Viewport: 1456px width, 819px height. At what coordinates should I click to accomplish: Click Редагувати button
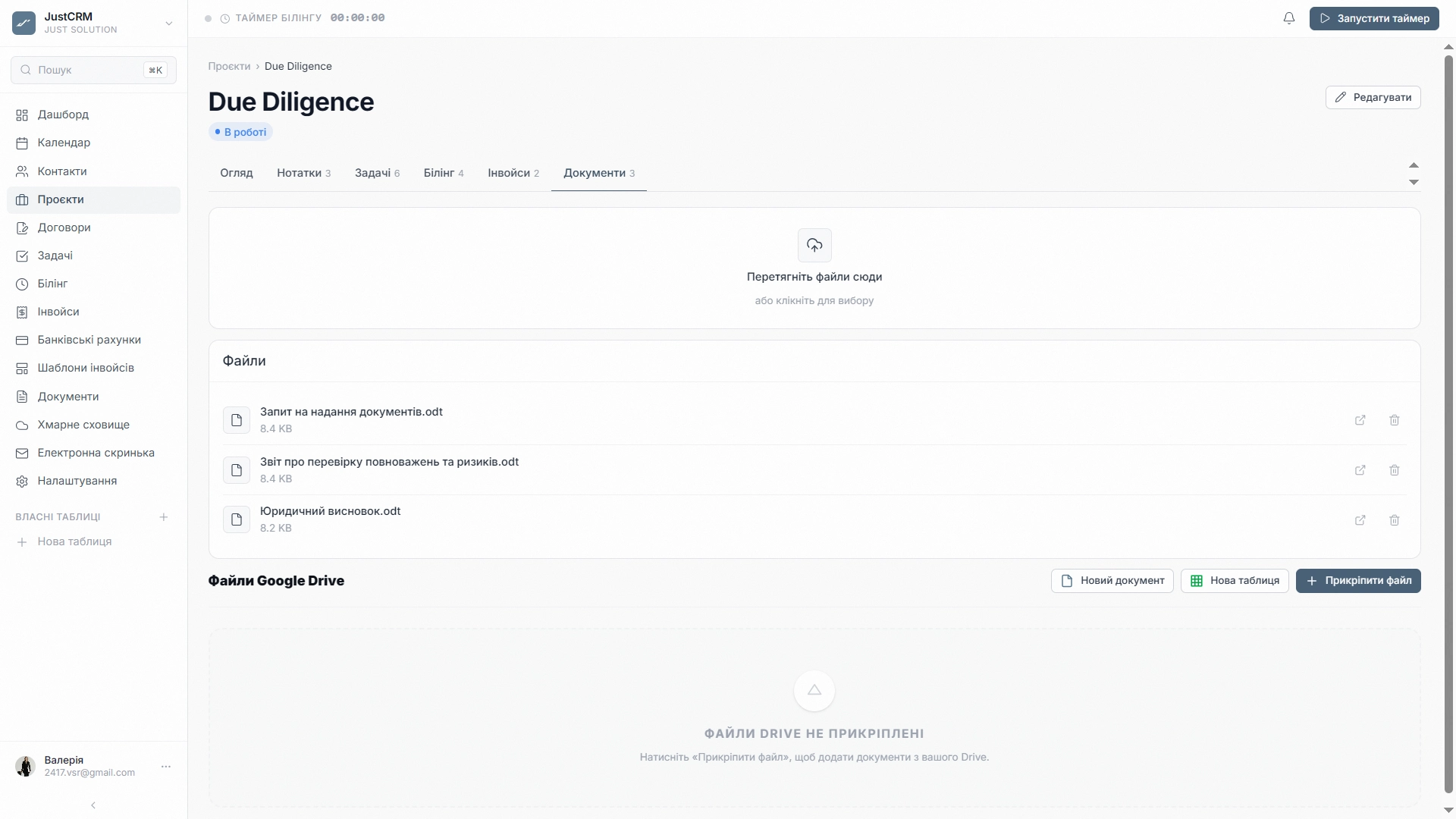(1373, 97)
